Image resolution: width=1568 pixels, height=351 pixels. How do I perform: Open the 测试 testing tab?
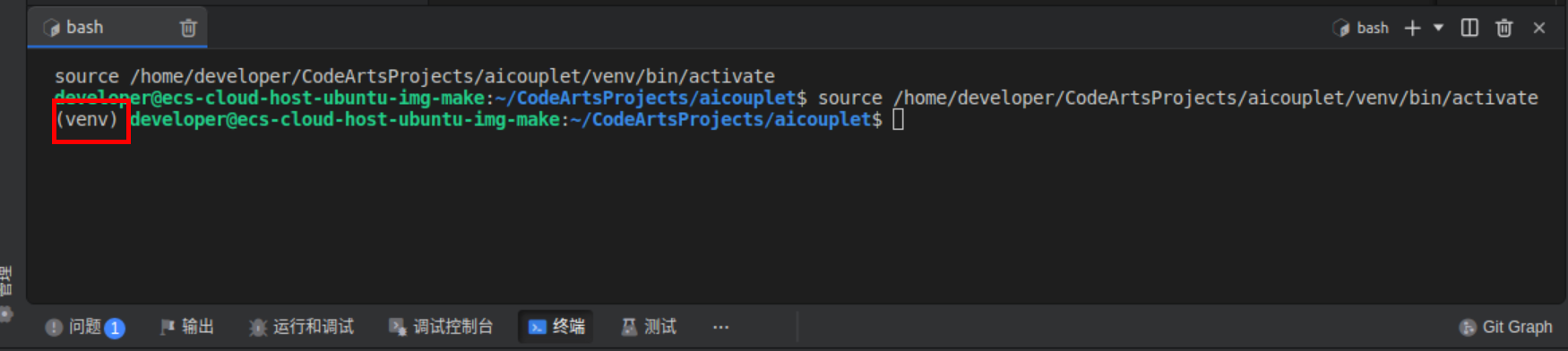(649, 327)
